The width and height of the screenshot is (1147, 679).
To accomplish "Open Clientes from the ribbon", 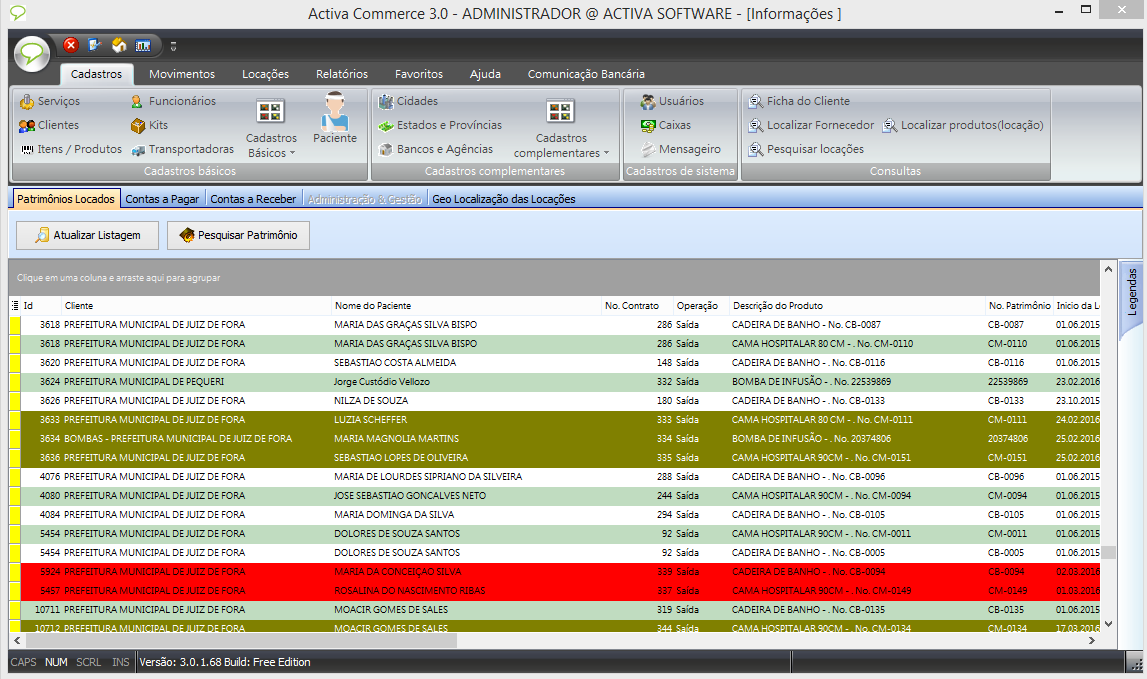I will (x=49, y=125).
